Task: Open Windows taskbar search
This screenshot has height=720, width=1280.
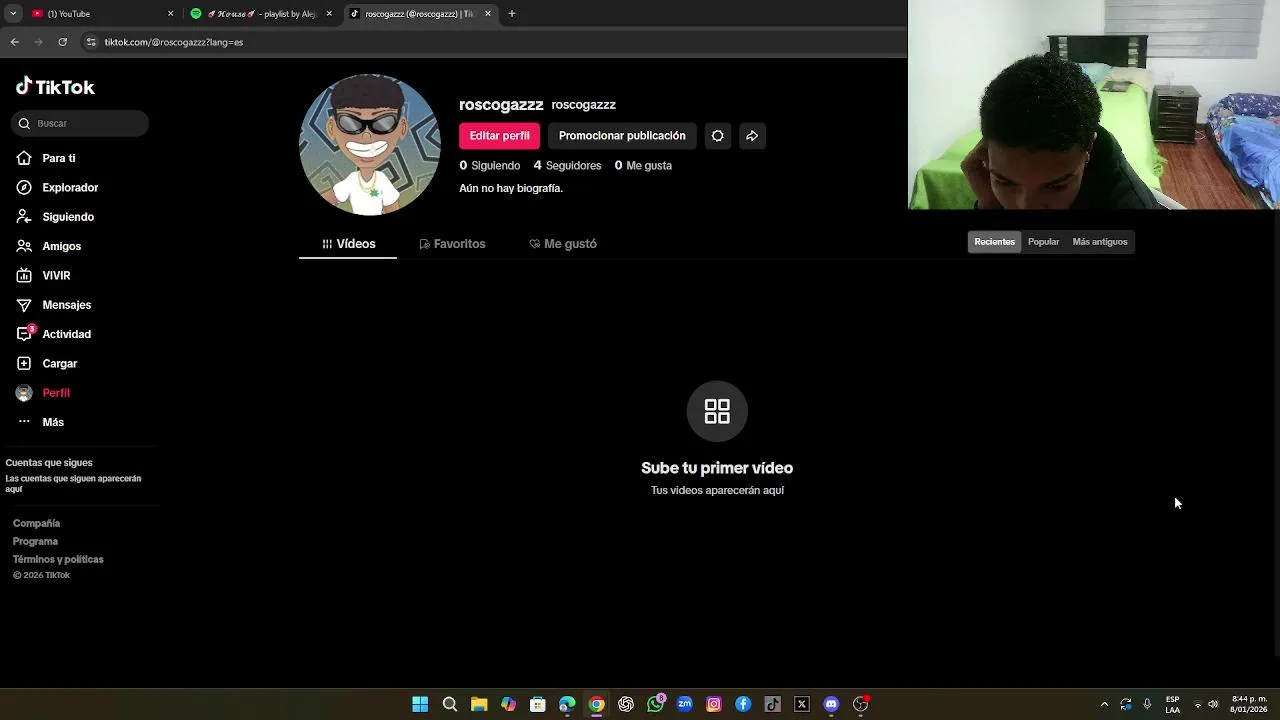Action: (x=450, y=704)
